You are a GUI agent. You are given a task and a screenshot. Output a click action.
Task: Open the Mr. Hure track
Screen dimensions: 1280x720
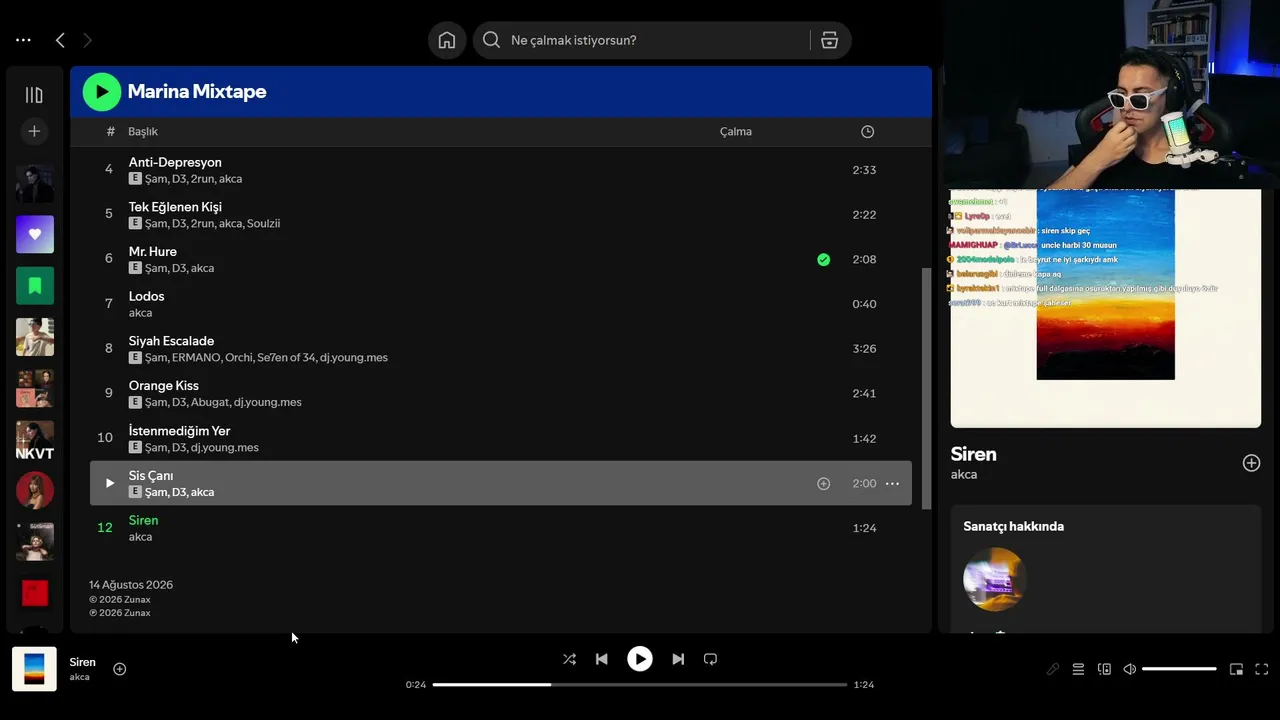click(153, 252)
